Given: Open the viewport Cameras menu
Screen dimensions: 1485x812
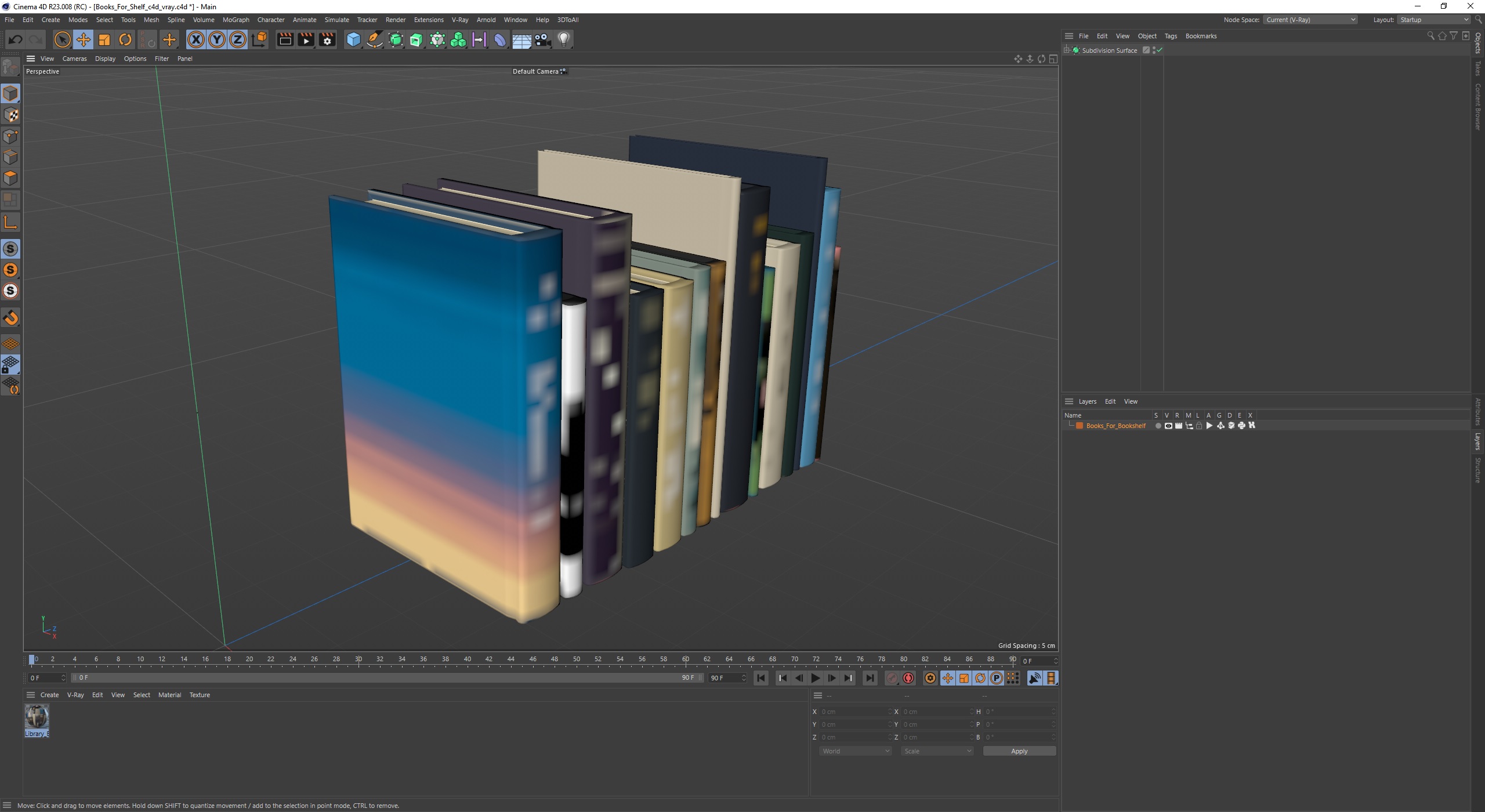Looking at the screenshot, I should [74, 59].
